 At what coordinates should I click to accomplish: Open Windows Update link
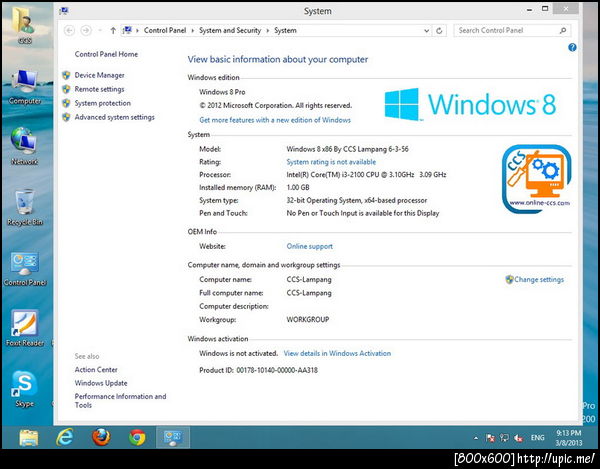pyautogui.click(x=101, y=383)
